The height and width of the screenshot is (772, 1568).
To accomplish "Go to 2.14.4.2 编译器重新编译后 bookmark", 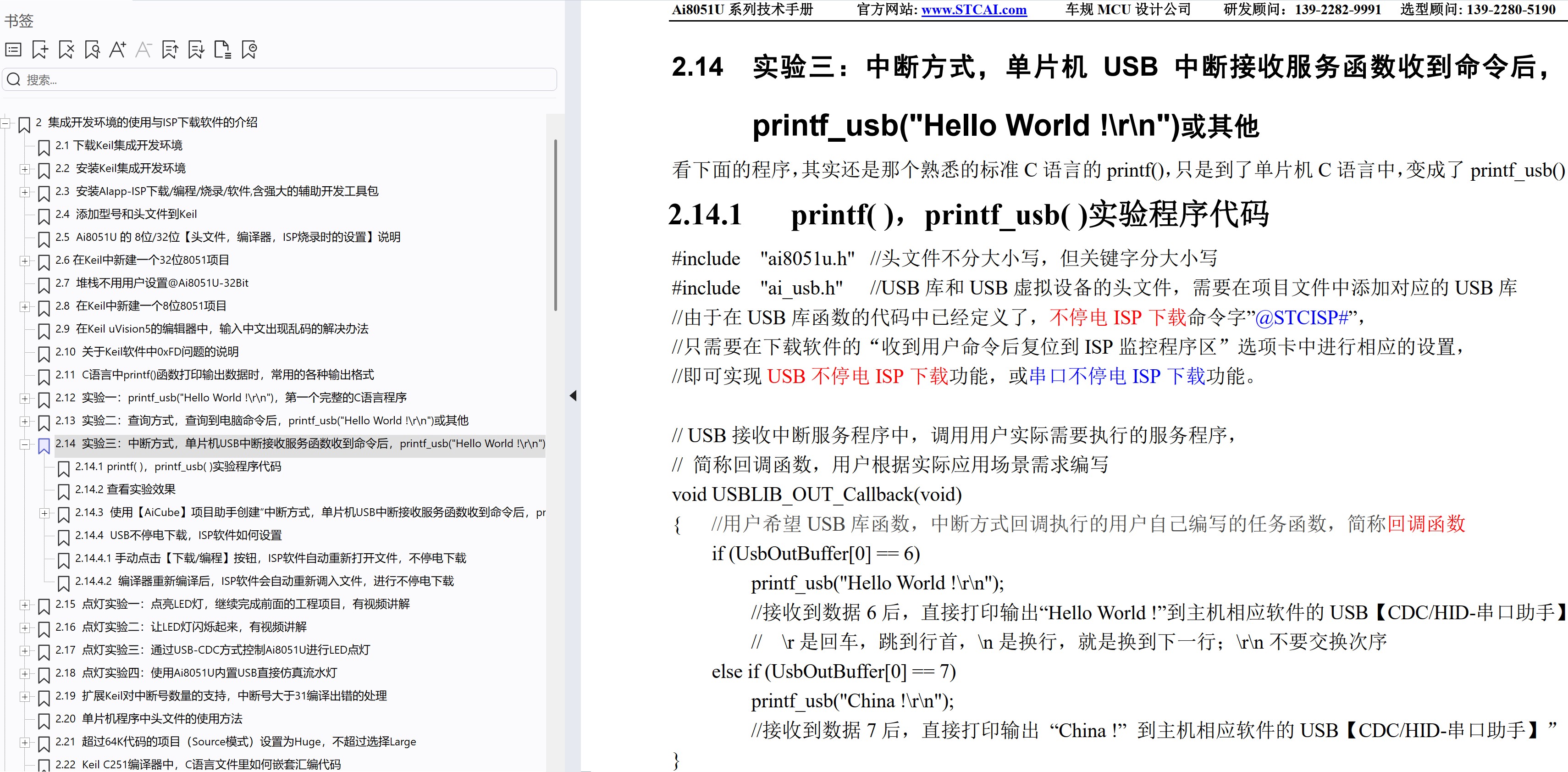I will [x=264, y=582].
